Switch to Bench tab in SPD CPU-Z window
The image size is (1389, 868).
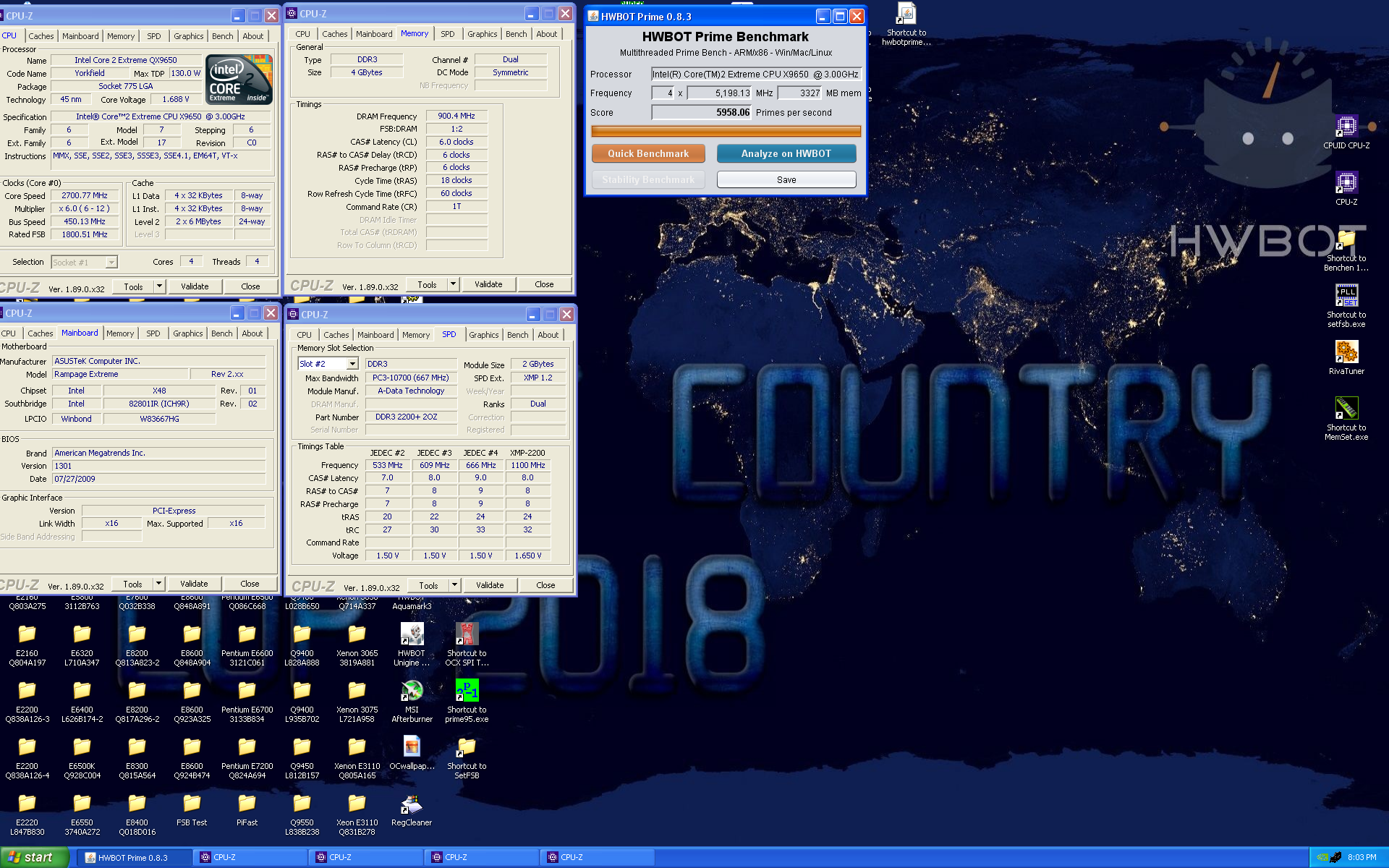[517, 335]
